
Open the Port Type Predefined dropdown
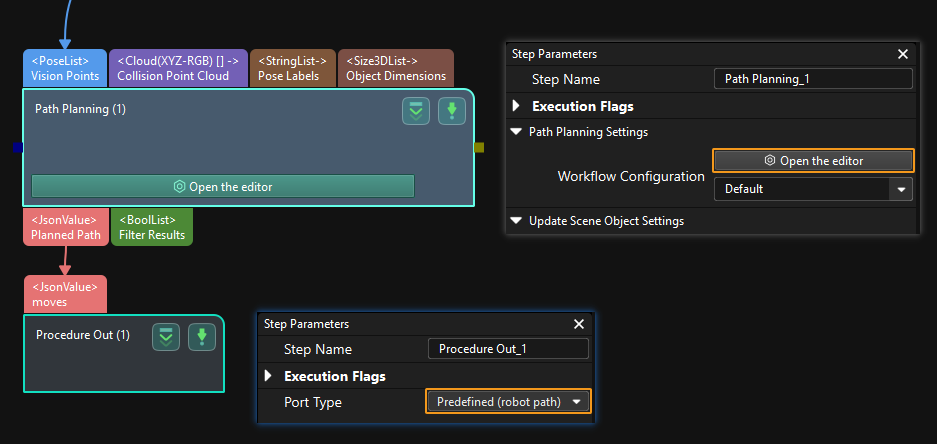coord(508,402)
